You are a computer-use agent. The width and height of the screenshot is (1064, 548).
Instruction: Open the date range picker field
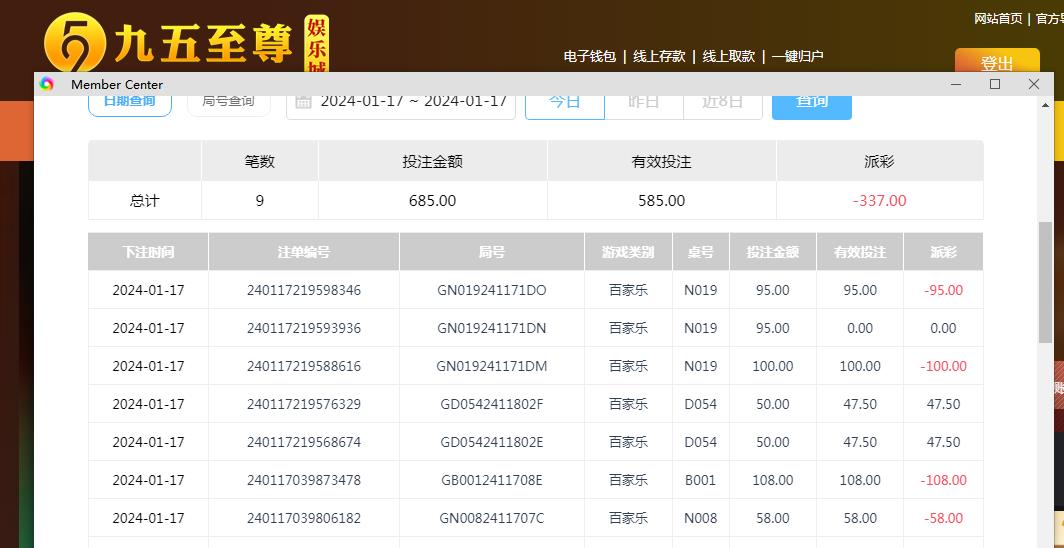pyautogui.click(x=413, y=102)
